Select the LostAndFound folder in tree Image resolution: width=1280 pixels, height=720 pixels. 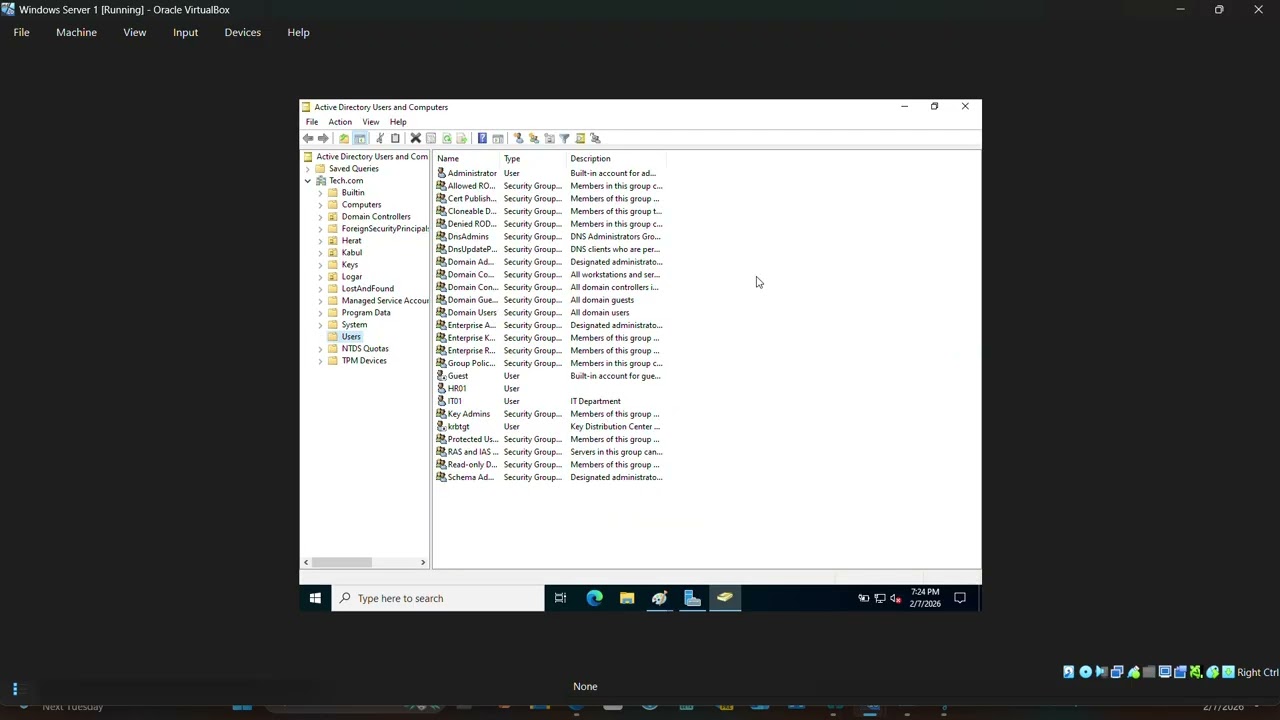pyautogui.click(x=361, y=289)
